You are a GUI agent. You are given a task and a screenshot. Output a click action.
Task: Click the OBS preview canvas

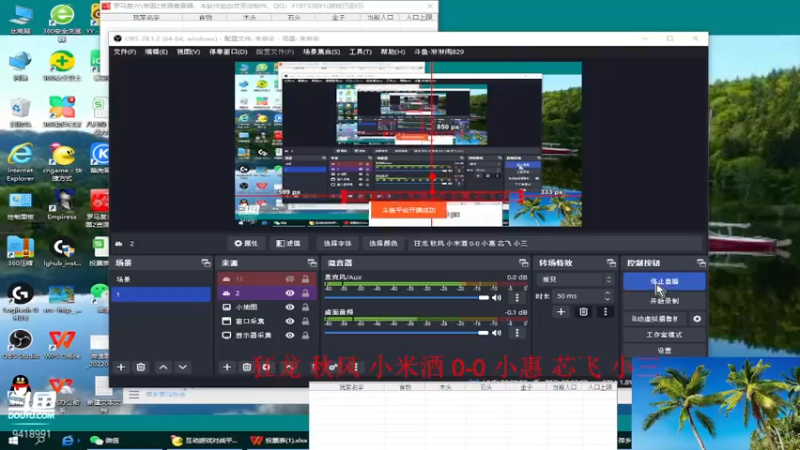408,144
